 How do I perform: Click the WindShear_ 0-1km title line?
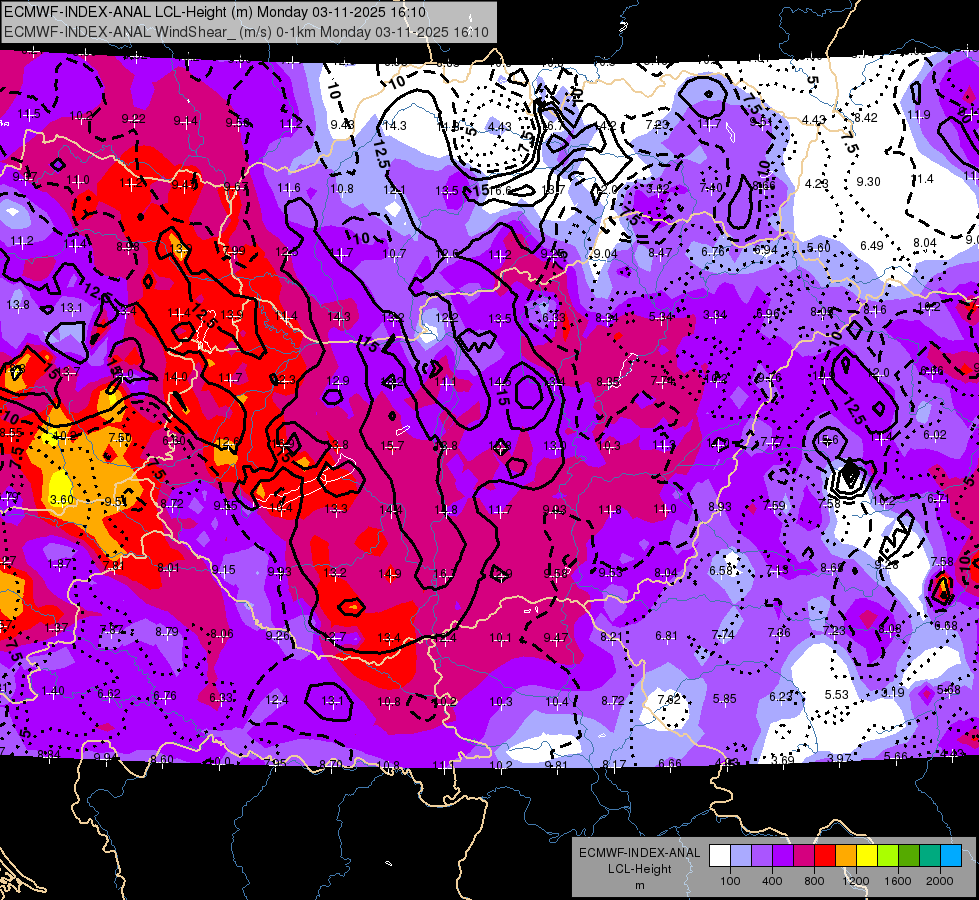click(247, 32)
